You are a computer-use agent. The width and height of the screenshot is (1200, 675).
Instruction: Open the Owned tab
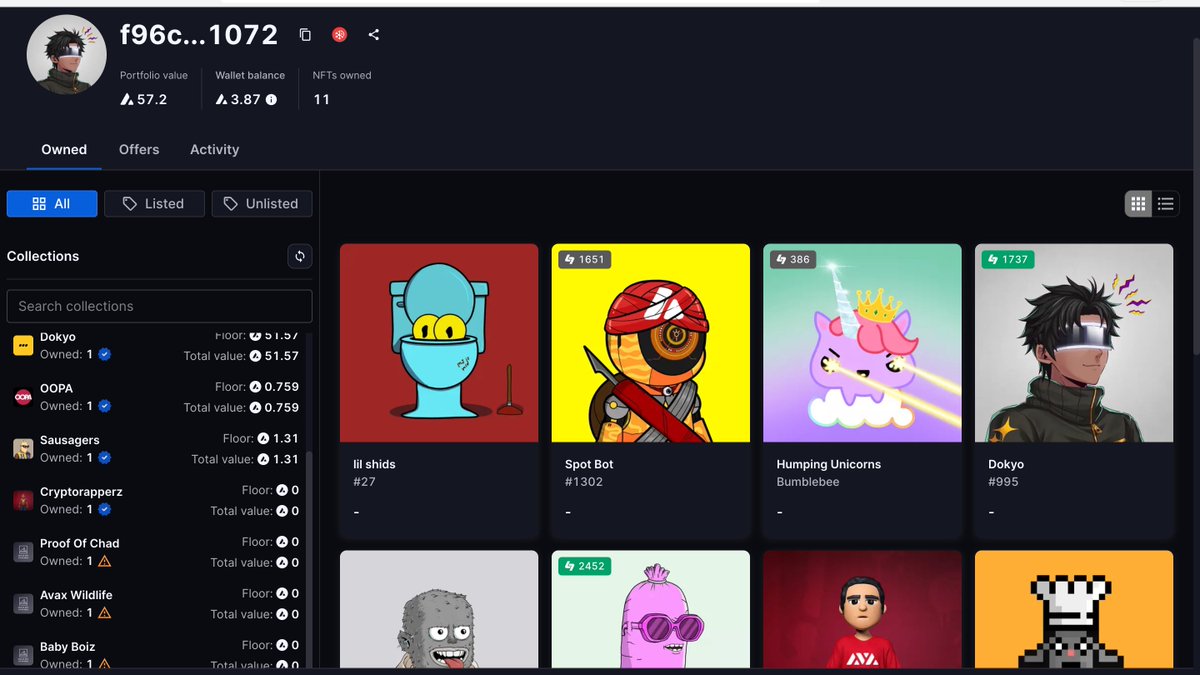click(64, 150)
